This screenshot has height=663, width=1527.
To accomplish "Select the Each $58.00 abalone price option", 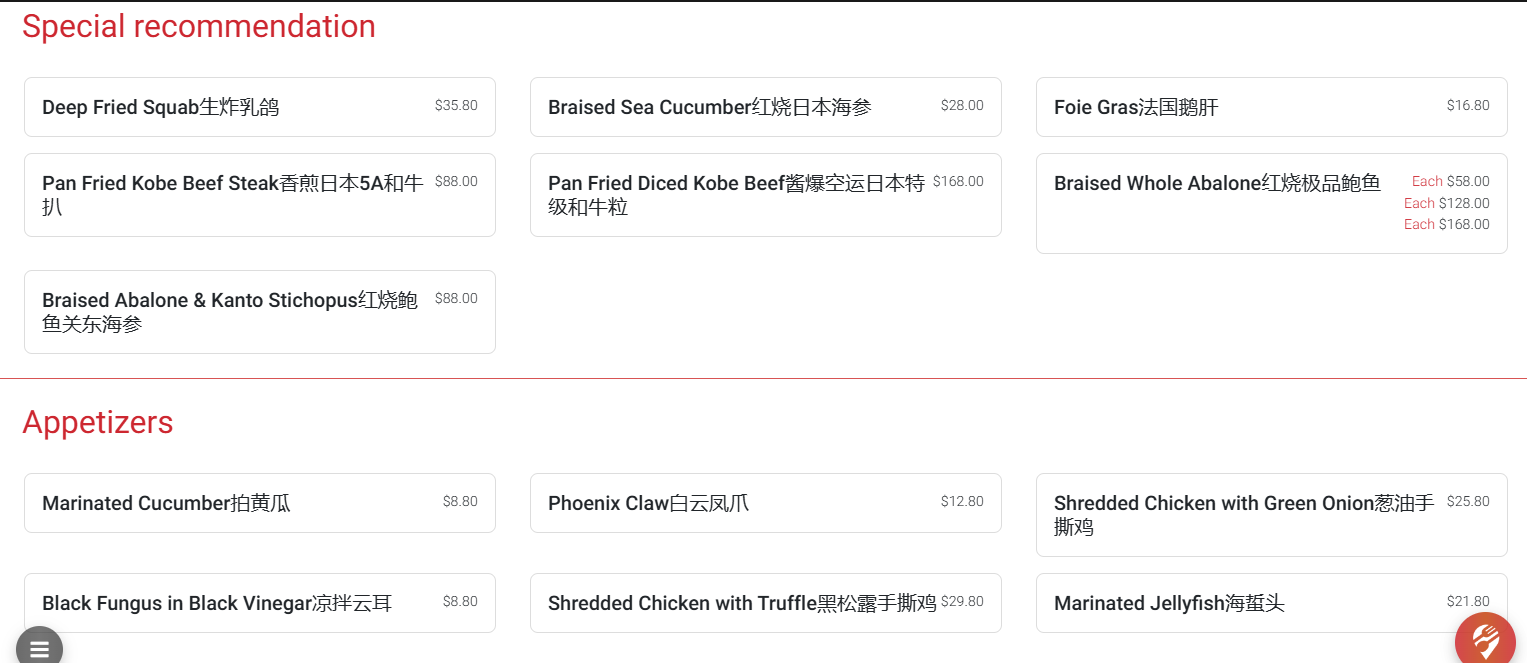I will [1450, 181].
